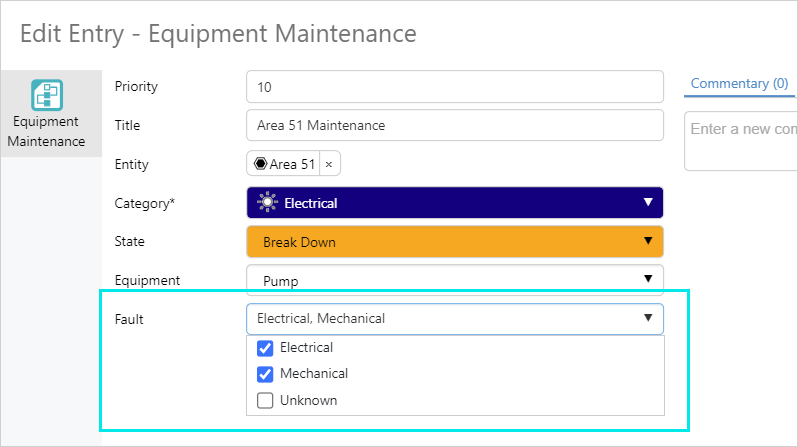
Task: Expand the State Break Down dropdown
Action: pyautogui.click(x=648, y=241)
